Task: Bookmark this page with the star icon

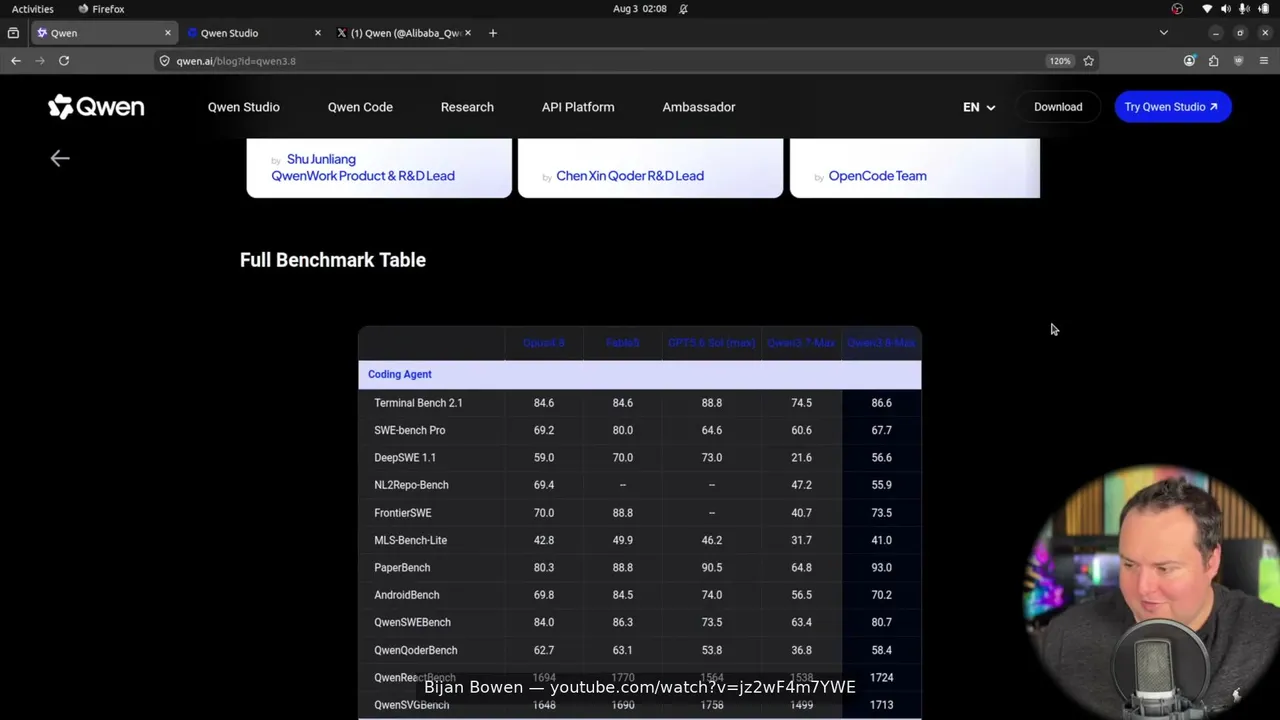Action: (x=1089, y=61)
